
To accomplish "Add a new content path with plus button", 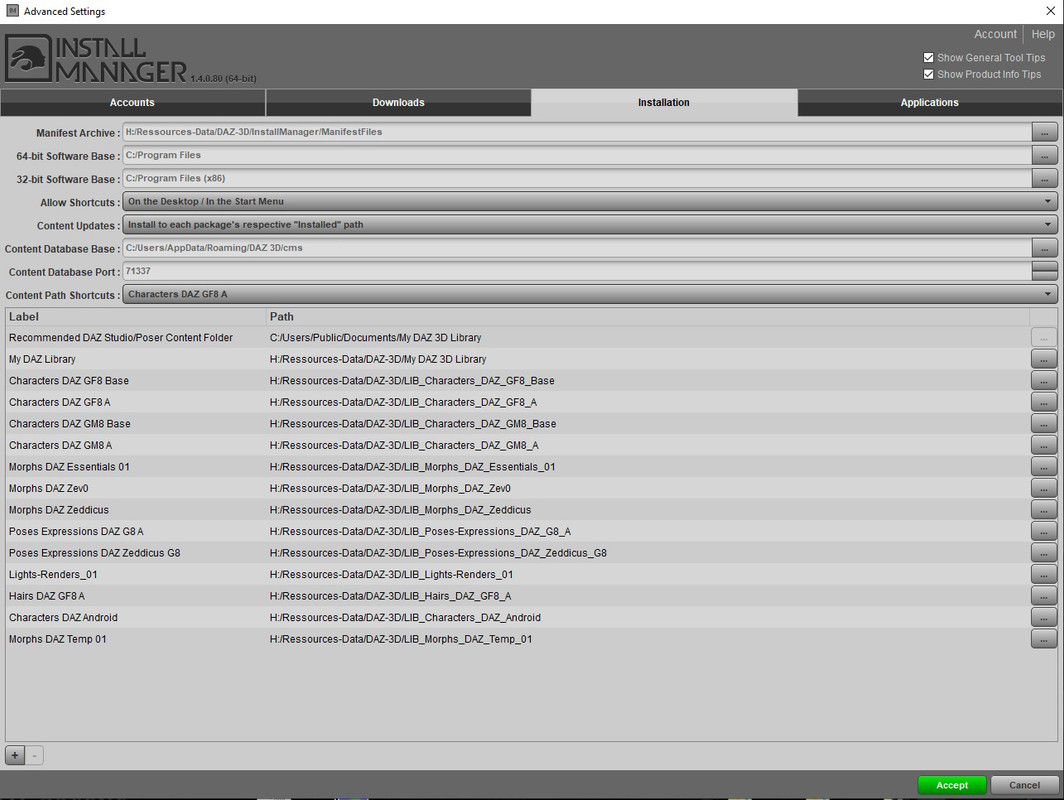I will click(15, 755).
